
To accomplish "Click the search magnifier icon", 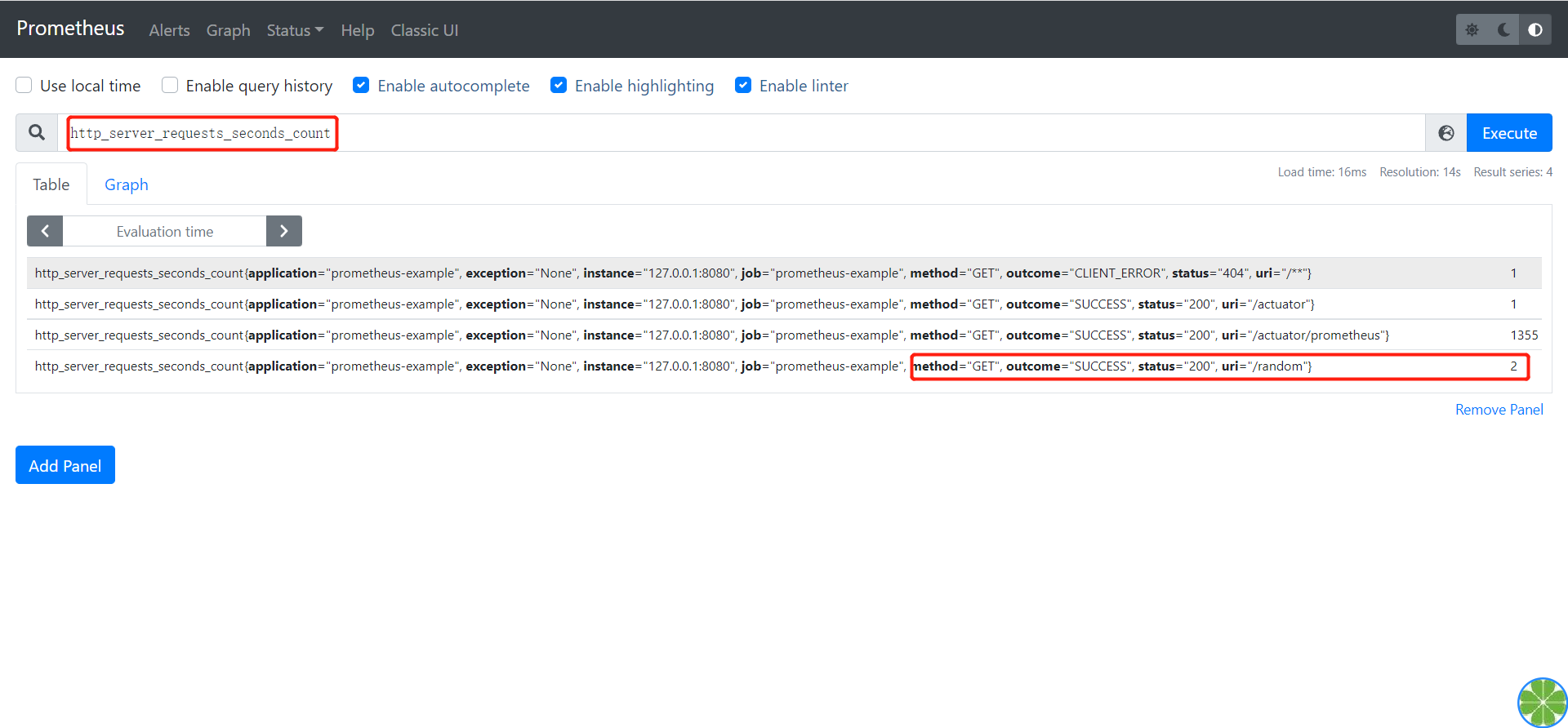I will point(37,132).
